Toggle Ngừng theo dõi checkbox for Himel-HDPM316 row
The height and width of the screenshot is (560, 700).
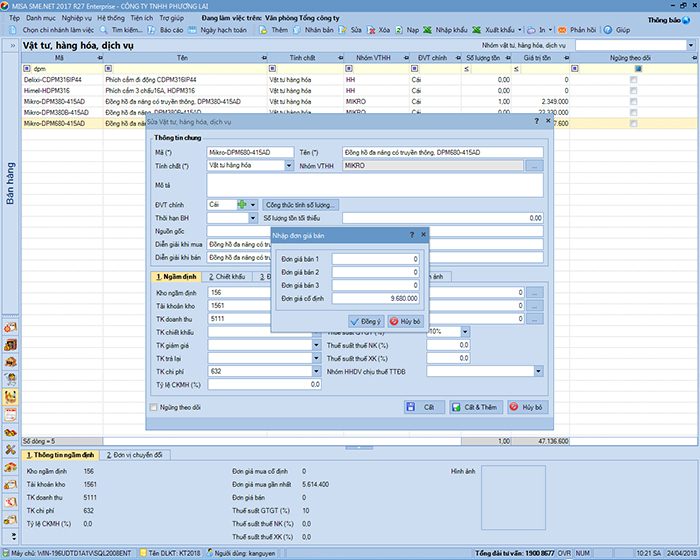click(x=633, y=91)
